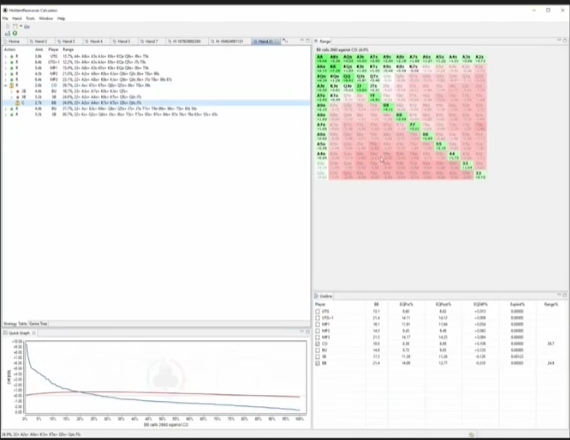The width and height of the screenshot is (570, 440).
Task: Switch to the Hand 4 tab
Action: [x=96, y=41]
